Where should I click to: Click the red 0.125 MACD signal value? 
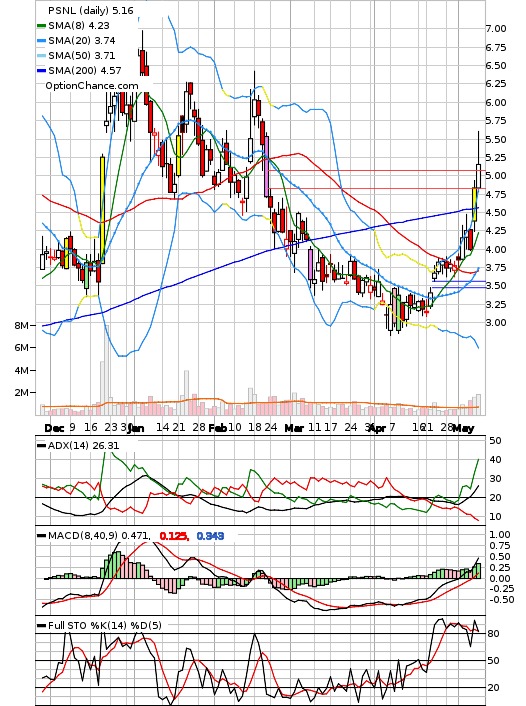[x=174, y=536]
